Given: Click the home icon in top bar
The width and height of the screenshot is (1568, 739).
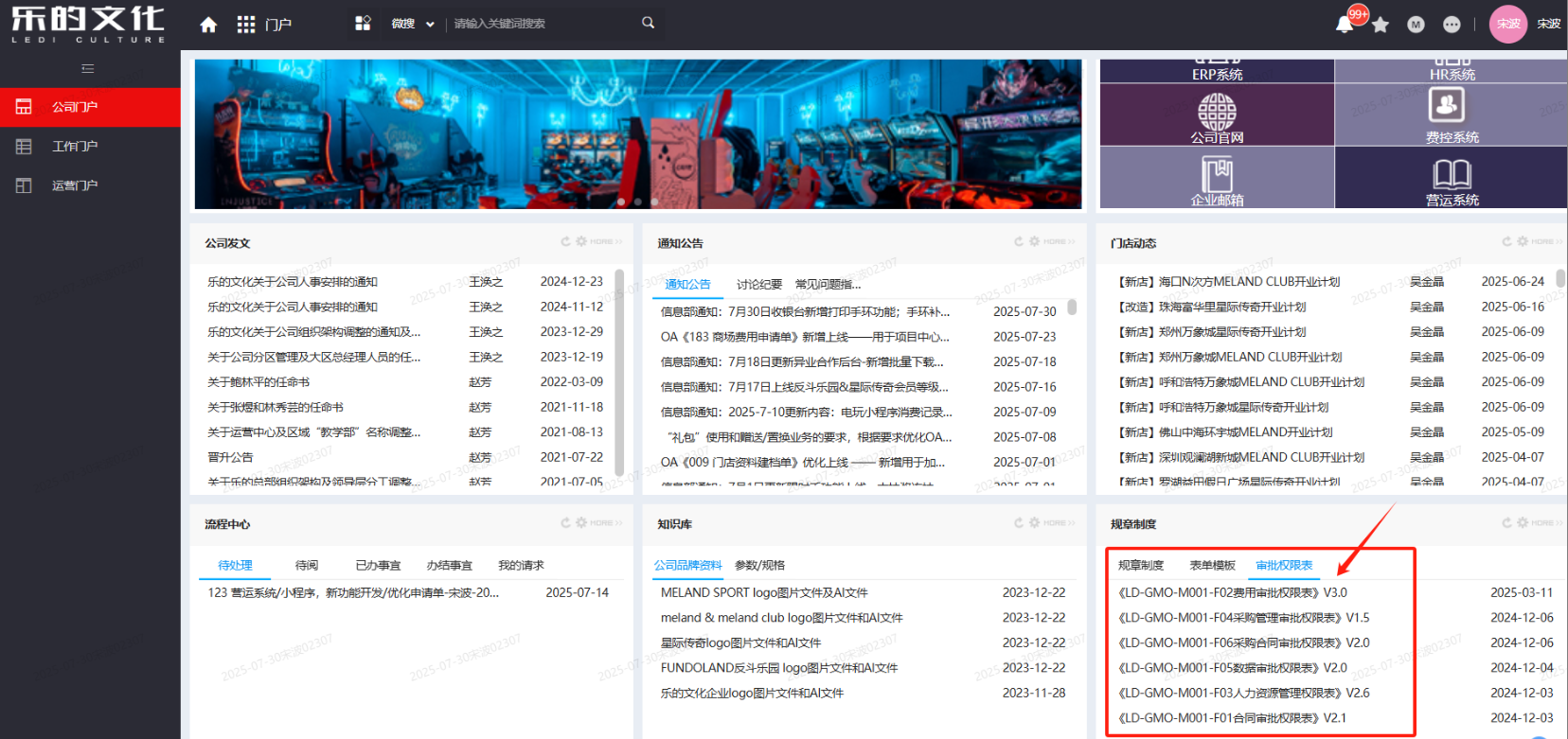Looking at the screenshot, I should pyautogui.click(x=208, y=25).
